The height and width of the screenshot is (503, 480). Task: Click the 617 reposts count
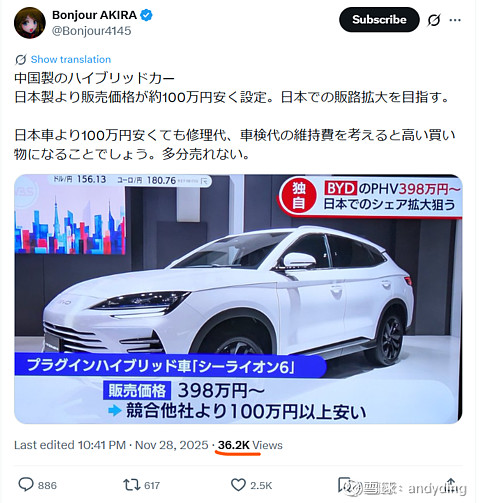click(x=152, y=485)
